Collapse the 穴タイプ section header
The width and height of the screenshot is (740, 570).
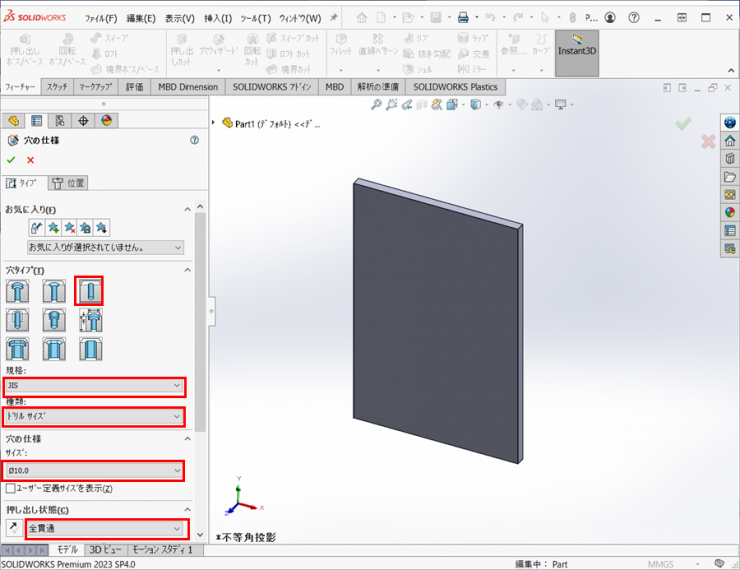pos(186,270)
